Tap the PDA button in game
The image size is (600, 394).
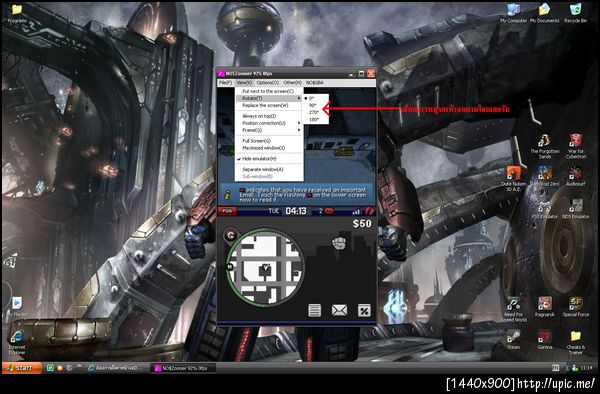coord(227,211)
